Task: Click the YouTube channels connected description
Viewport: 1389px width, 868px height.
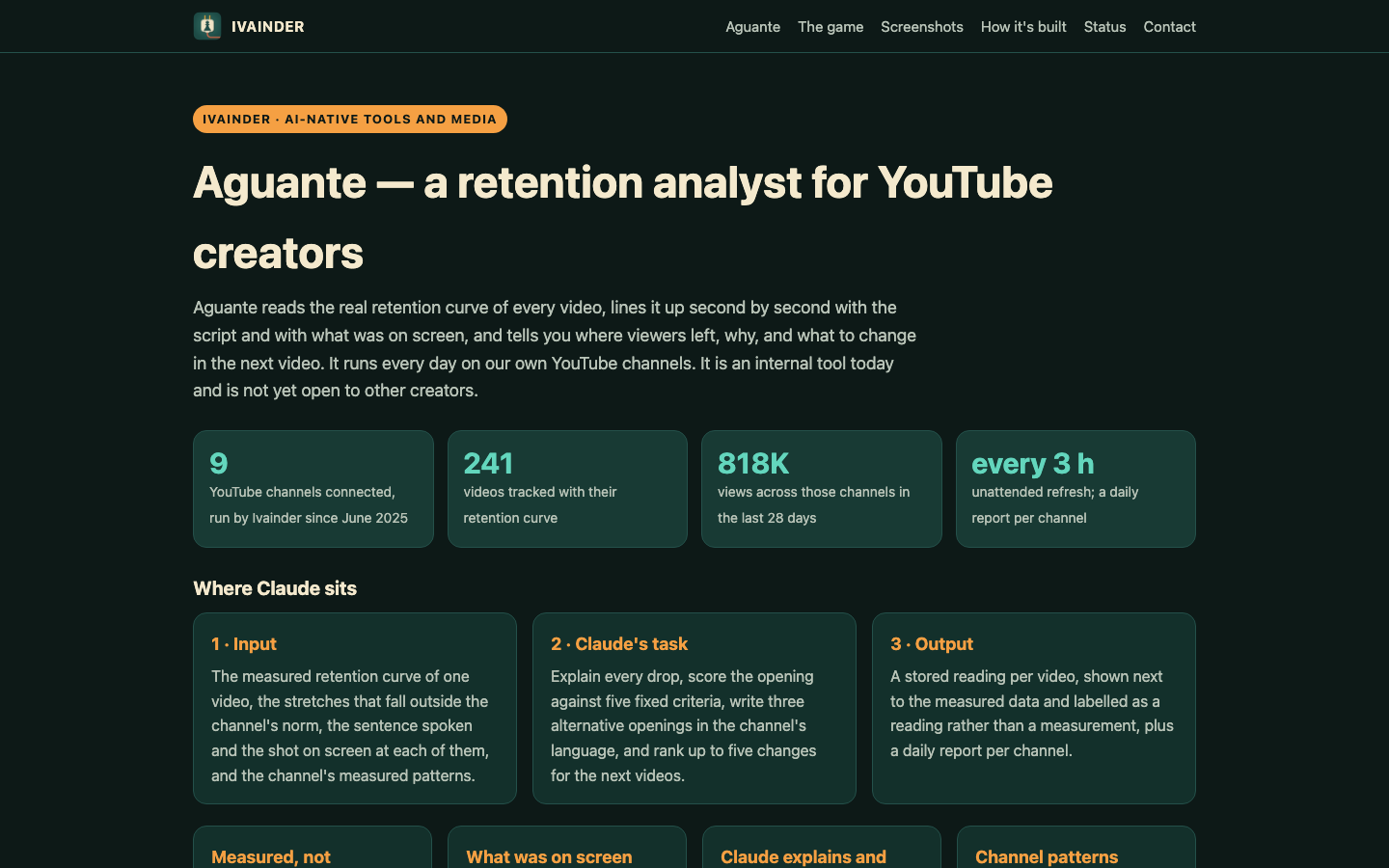Action: coord(309,504)
